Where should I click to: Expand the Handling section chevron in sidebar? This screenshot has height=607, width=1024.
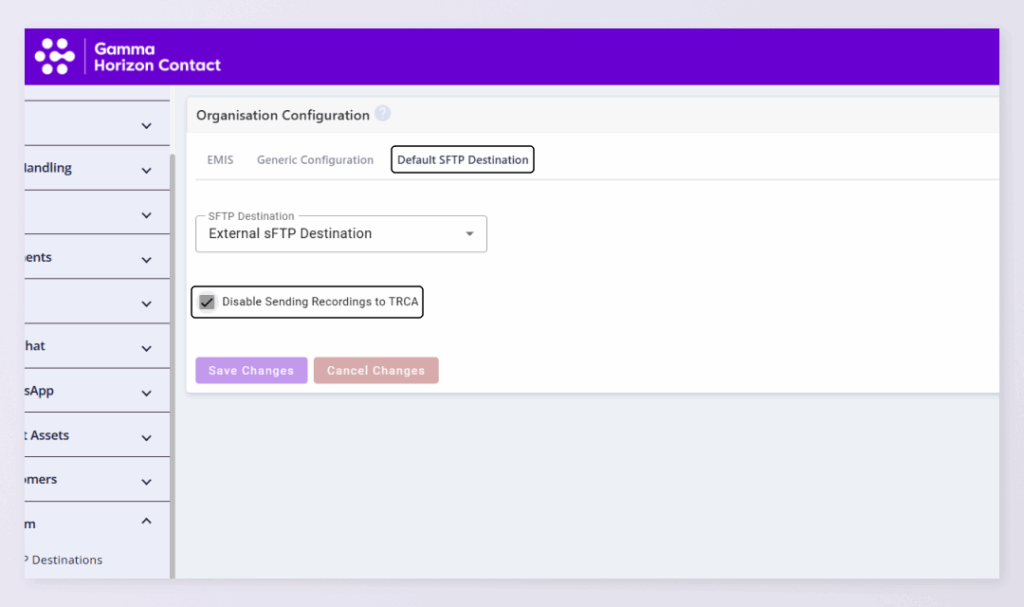click(146, 170)
